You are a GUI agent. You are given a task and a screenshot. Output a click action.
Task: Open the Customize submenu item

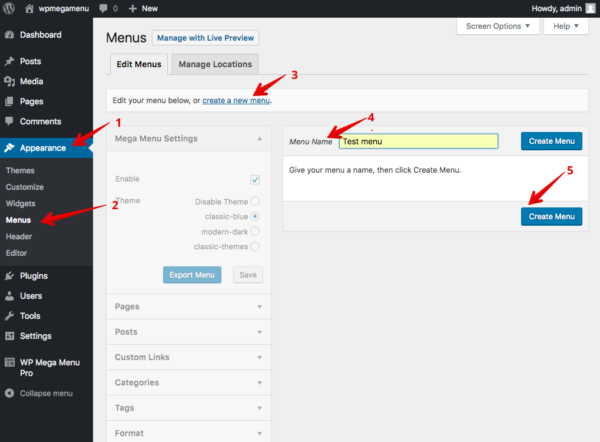(x=25, y=187)
